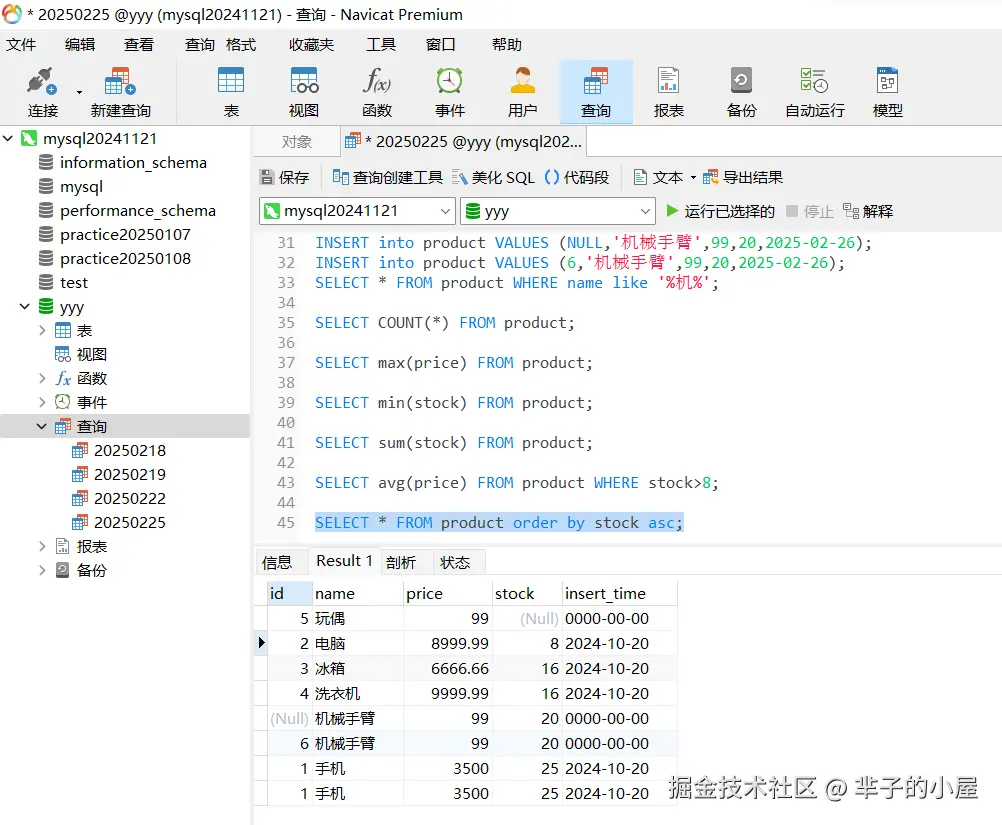Open the 编辑 menu

click(x=80, y=44)
